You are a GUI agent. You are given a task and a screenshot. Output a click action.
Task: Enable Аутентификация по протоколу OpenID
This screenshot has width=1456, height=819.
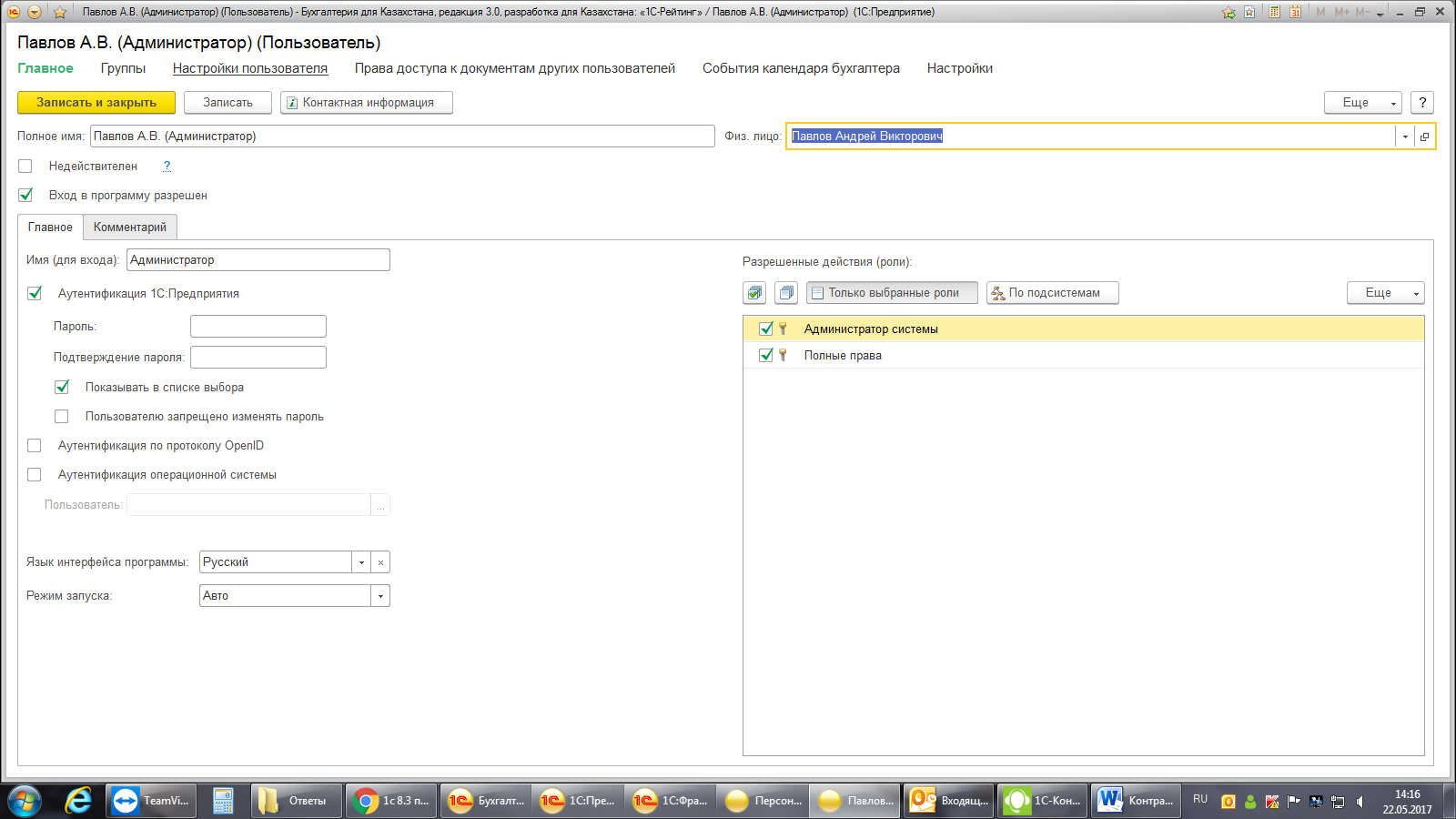tap(35, 446)
